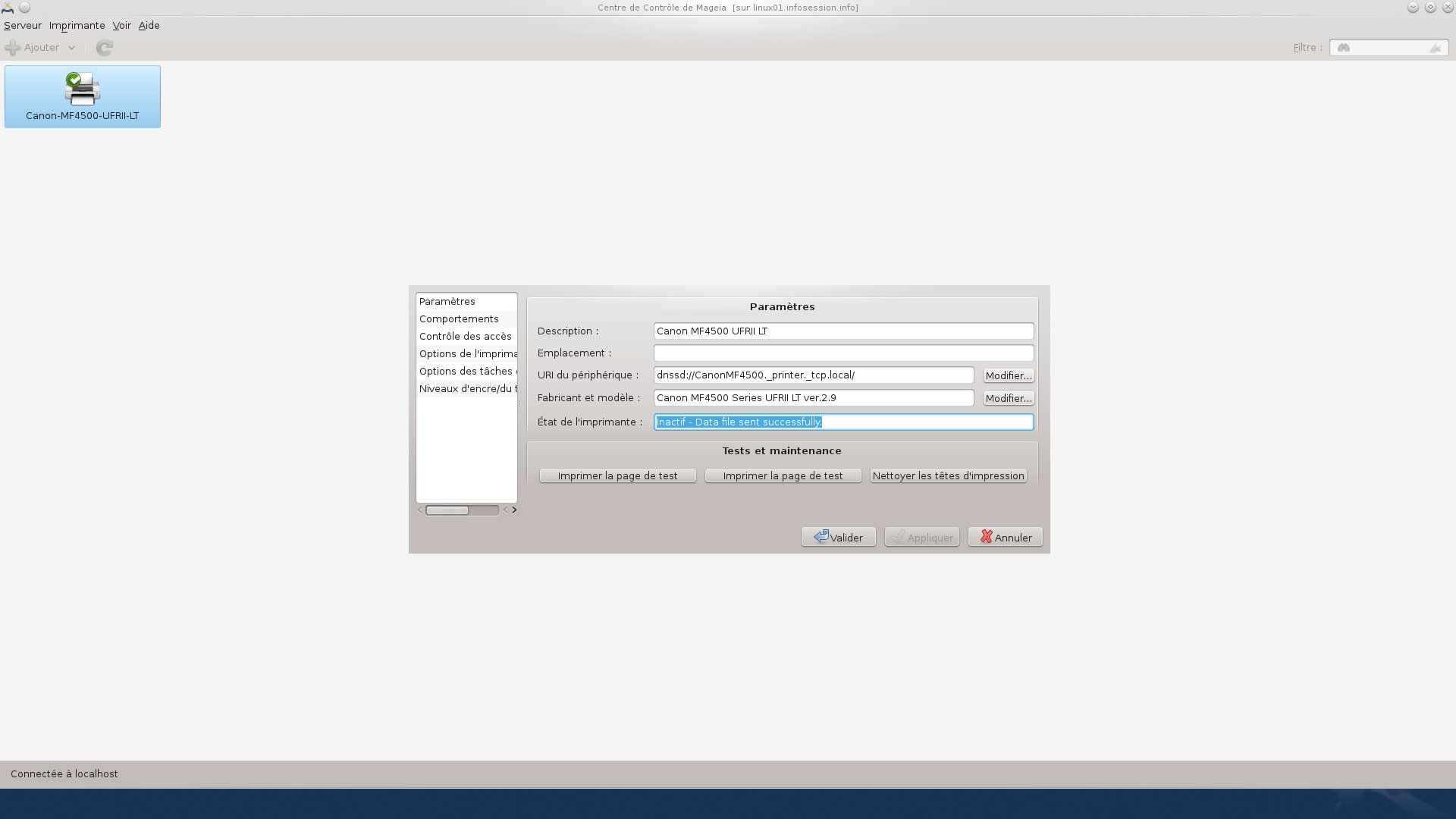Viewport: 1456px width, 819px height.
Task: Open the Ajouter dropdown arrow
Action: coord(71,48)
